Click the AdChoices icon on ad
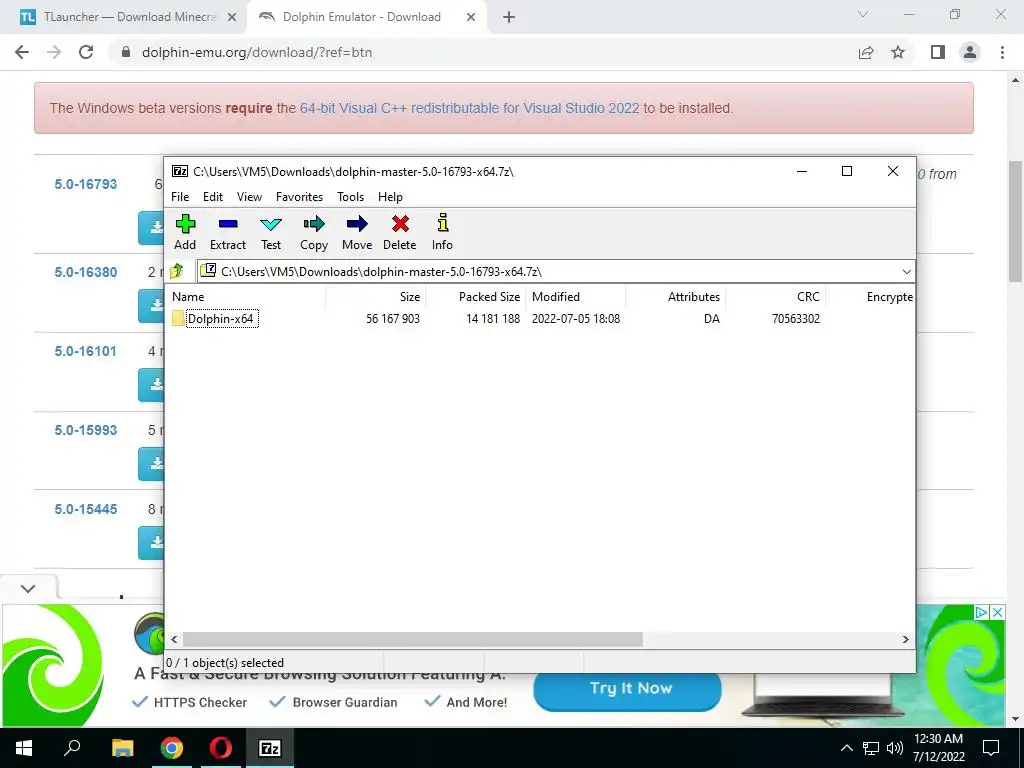The height and width of the screenshot is (768, 1024). [981, 613]
